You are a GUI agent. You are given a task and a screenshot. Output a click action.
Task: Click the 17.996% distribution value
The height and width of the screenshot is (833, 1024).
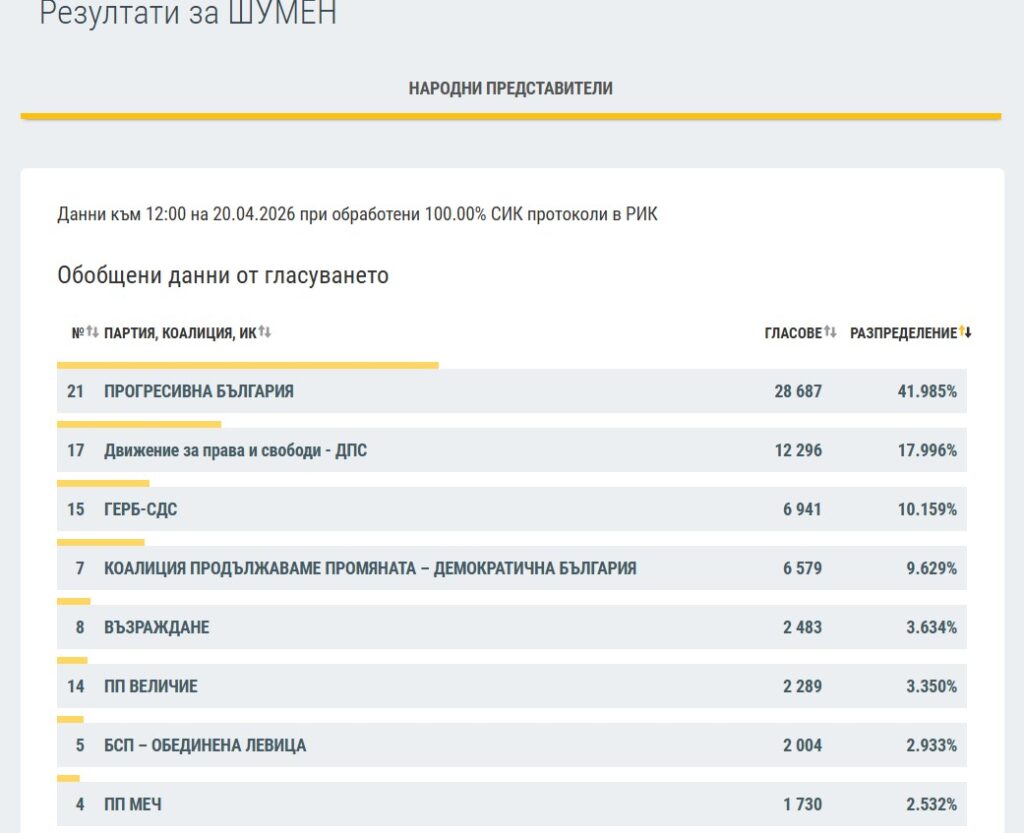[x=926, y=450]
